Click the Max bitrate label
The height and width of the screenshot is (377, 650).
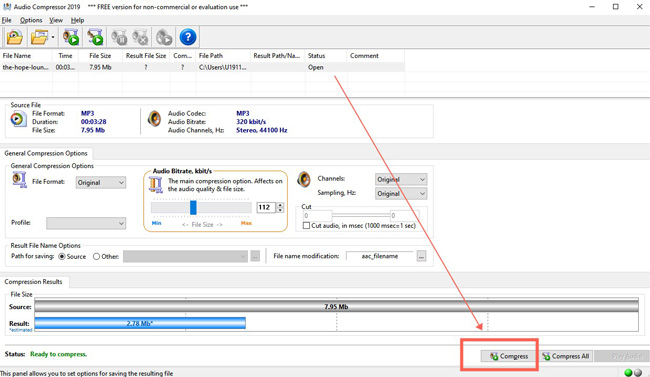(x=246, y=223)
